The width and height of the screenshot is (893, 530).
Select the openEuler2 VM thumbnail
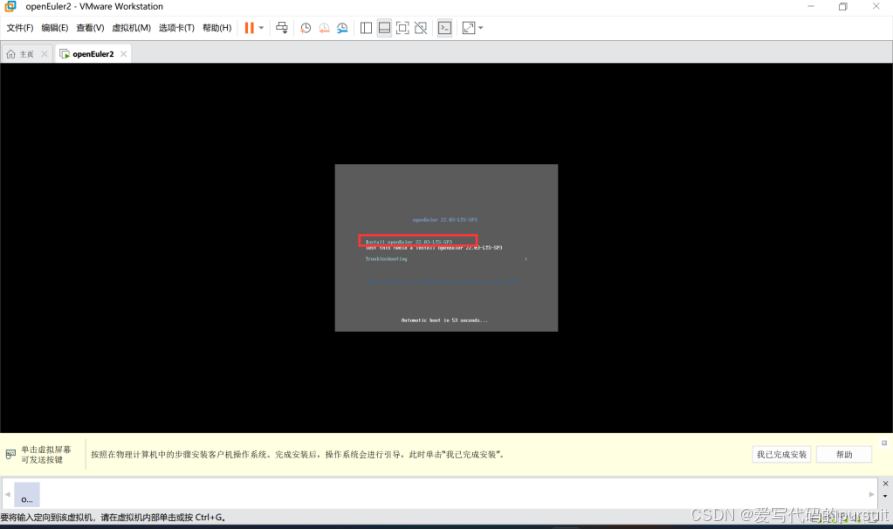point(27,494)
